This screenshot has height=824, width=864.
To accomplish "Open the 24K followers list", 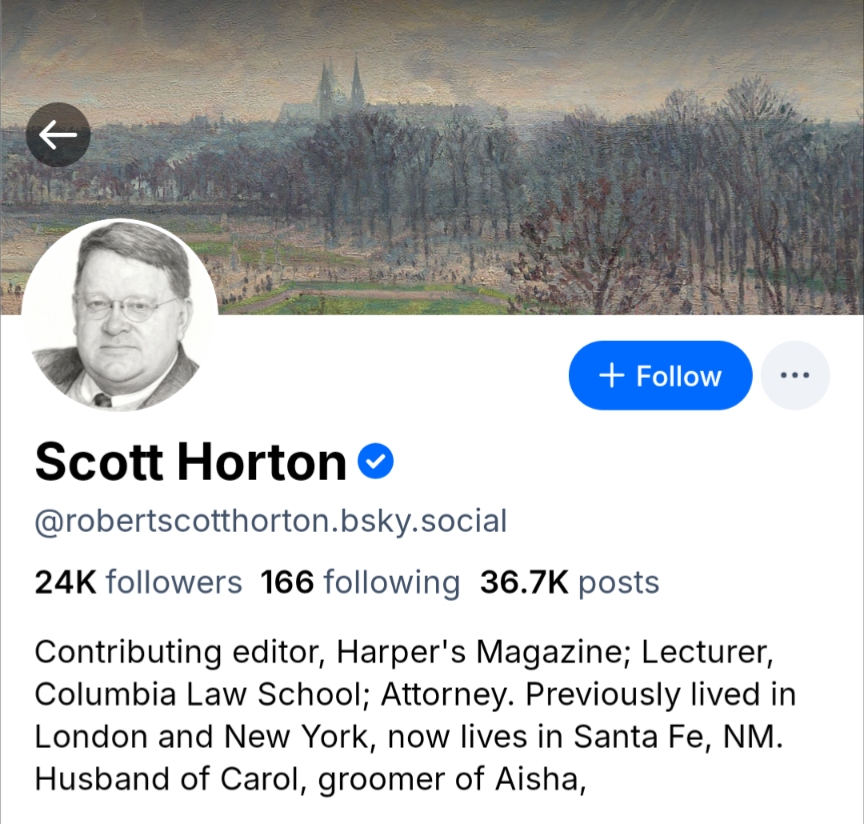I will (138, 582).
